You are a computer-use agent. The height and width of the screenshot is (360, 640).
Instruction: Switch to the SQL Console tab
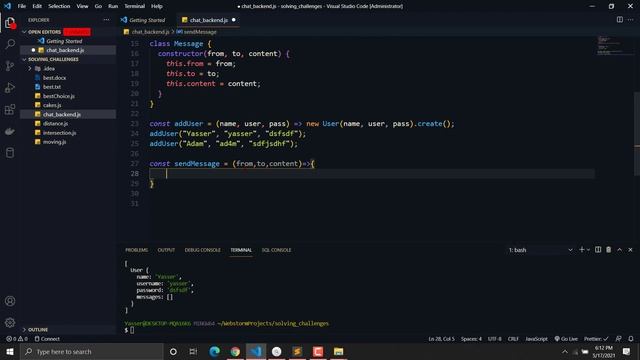276,250
